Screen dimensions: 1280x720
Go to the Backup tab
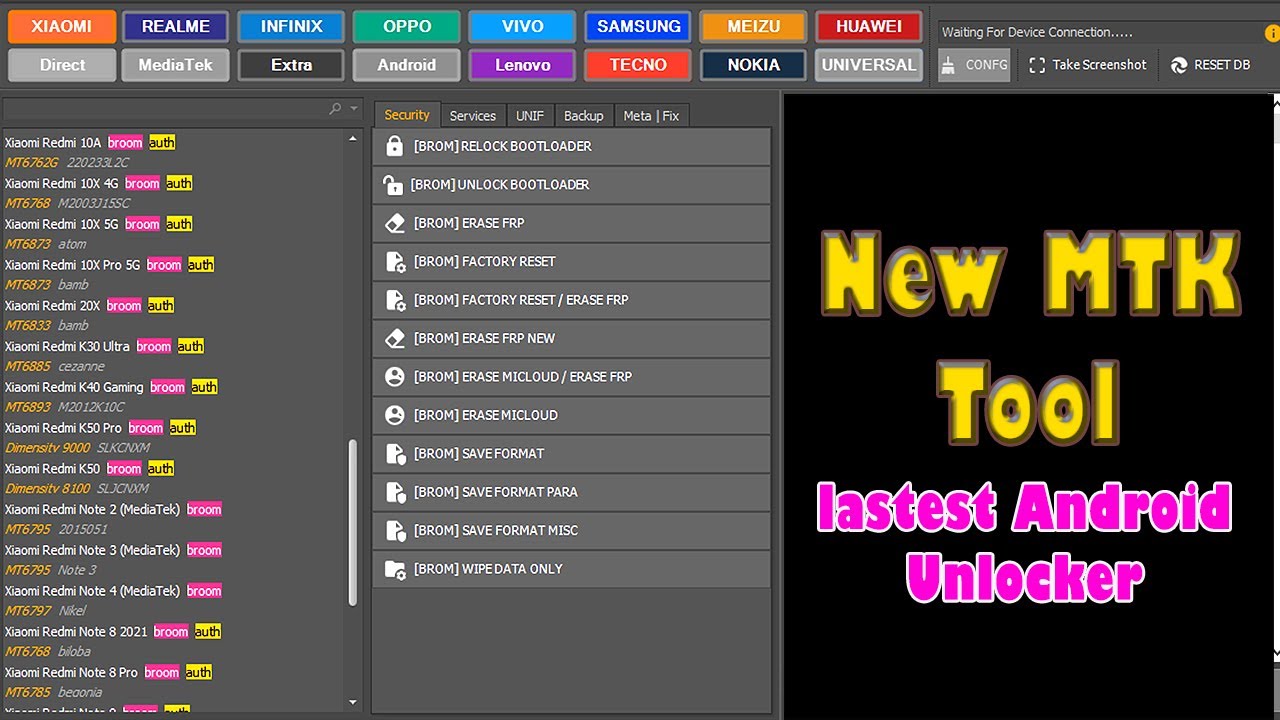click(584, 116)
